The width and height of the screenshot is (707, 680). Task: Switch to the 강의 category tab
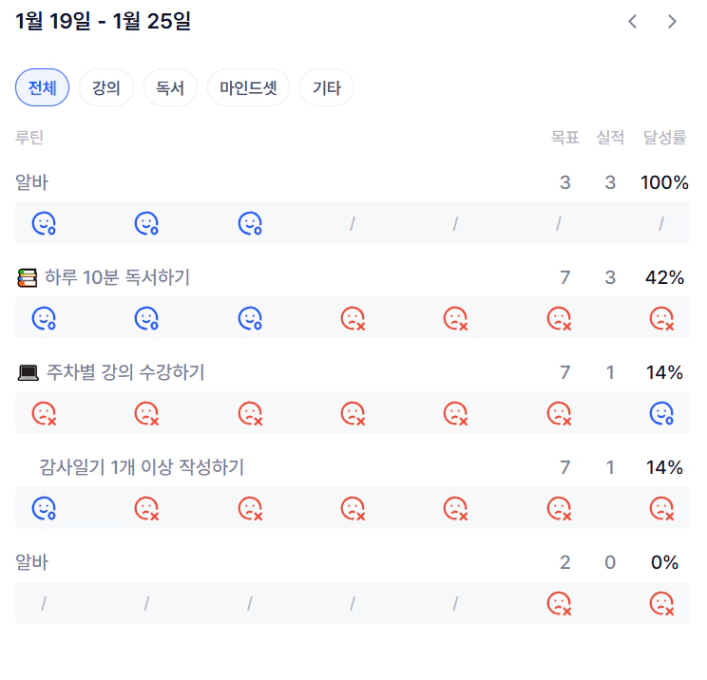click(106, 88)
